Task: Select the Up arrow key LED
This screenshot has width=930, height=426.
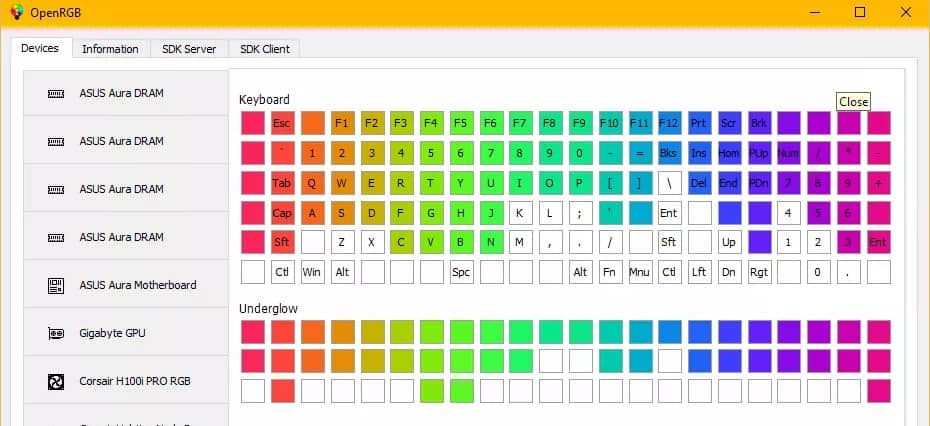Action: tap(730, 242)
